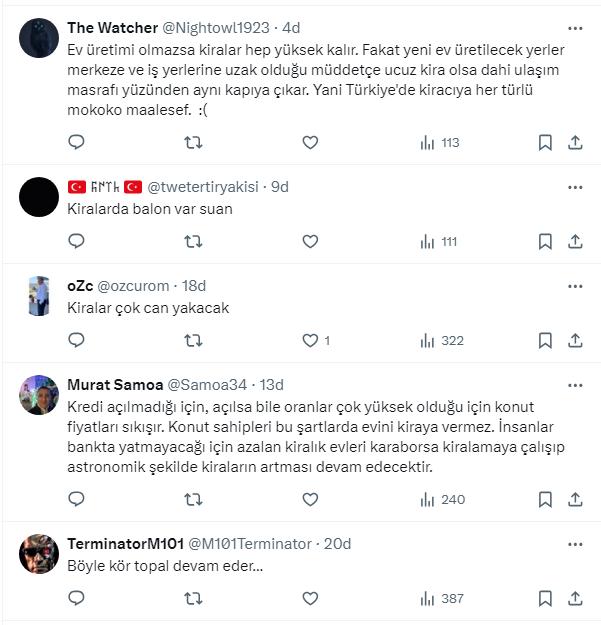Open more options on The Watcher's tweet
Screen dimensions: 601x625
coord(575,28)
